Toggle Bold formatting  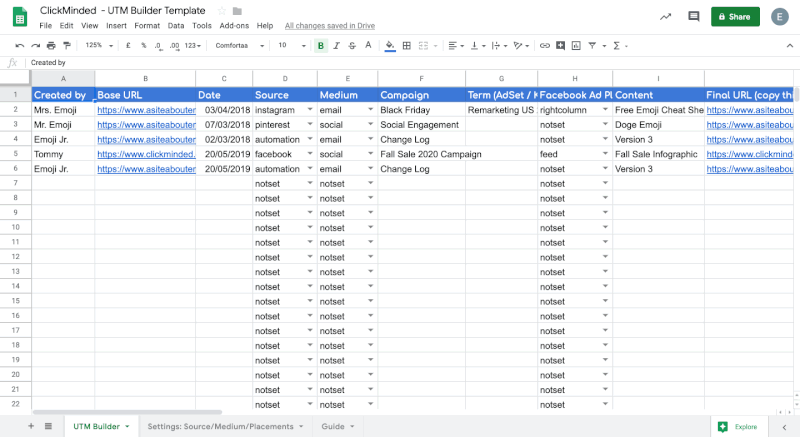click(x=320, y=45)
